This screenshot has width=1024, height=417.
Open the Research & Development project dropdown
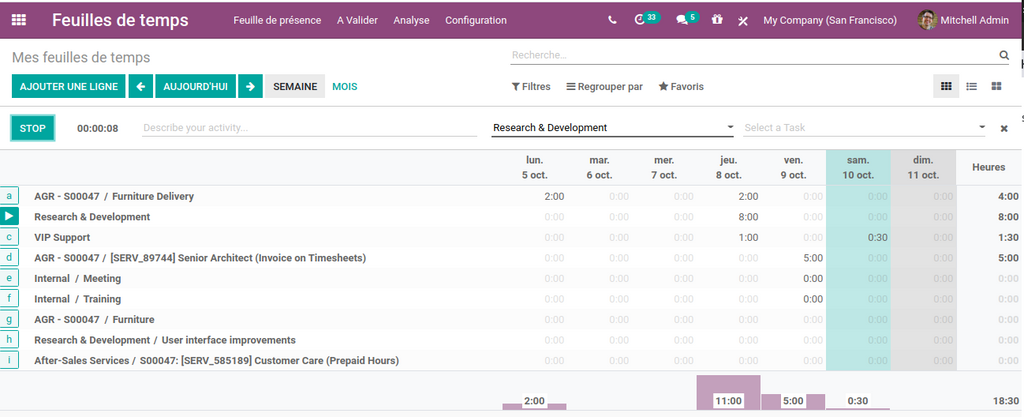(x=613, y=128)
